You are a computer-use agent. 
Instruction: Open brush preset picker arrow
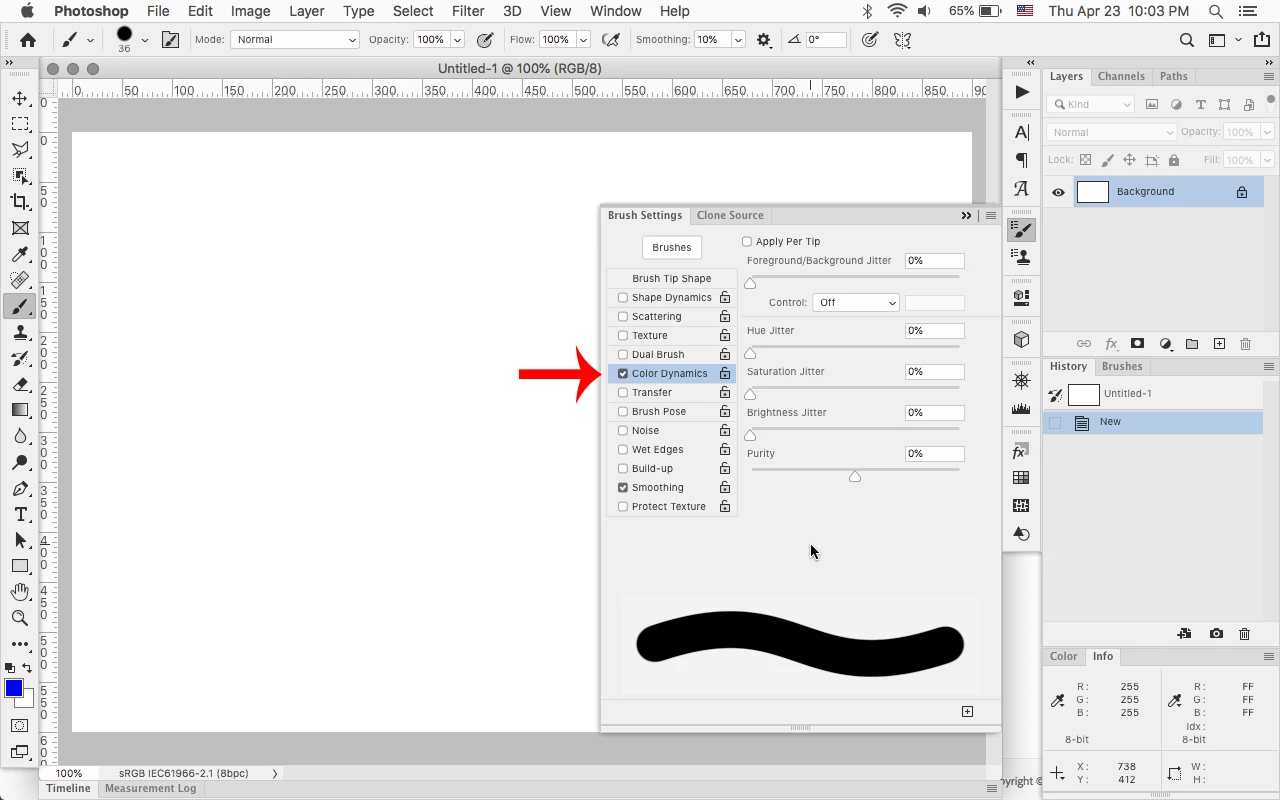(x=144, y=40)
